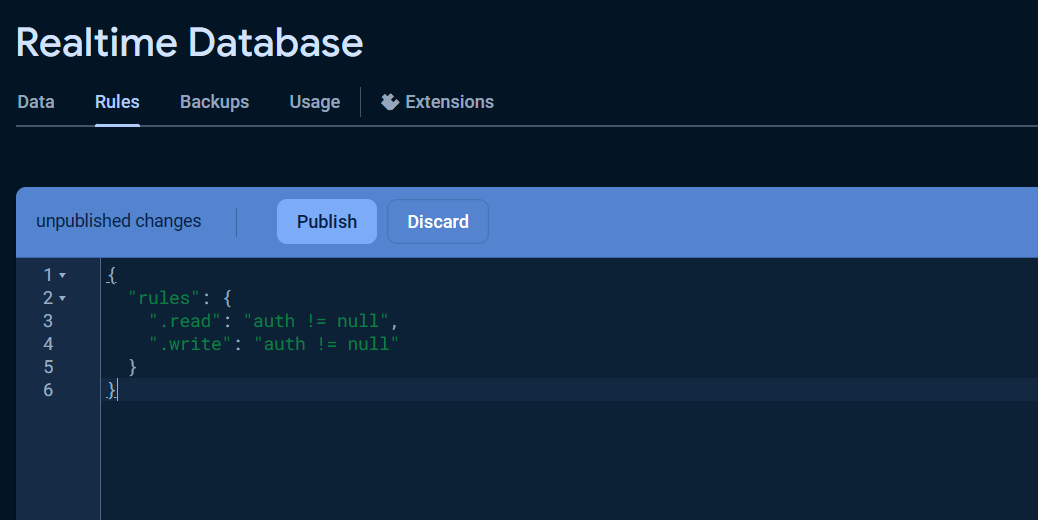The height and width of the screenshot is (520, 1038).
Task: Open the Backups tab
Action: (x=214, y=102)
